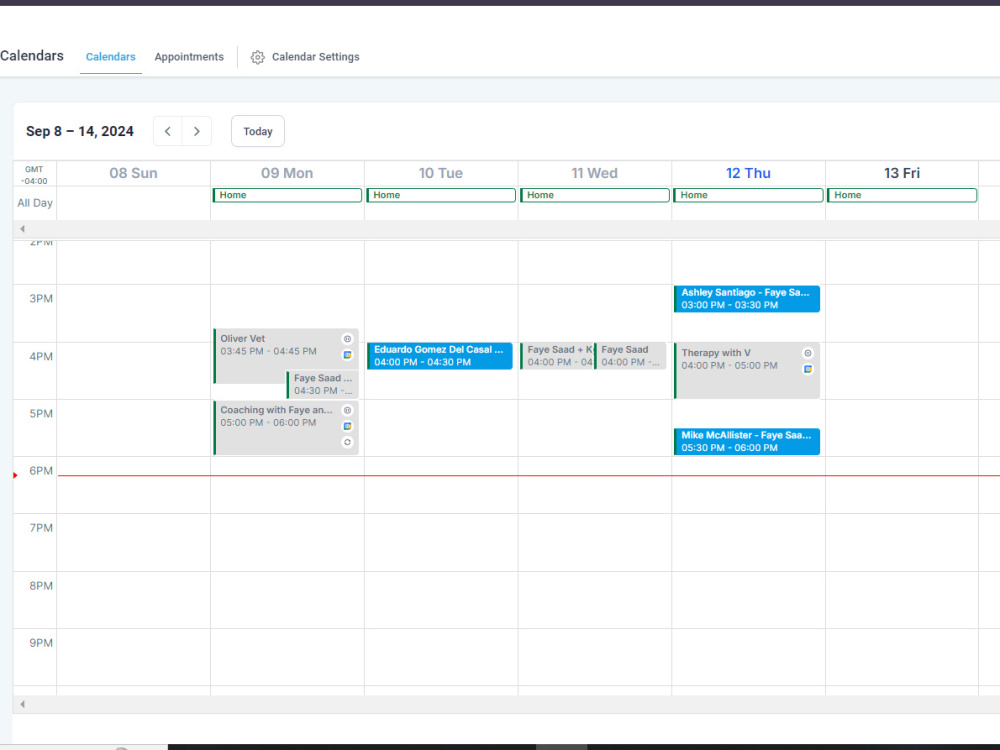1000x750 pixels.
Task: Open the Calendar Settings gear icon
Action: (x=257, y=57)
